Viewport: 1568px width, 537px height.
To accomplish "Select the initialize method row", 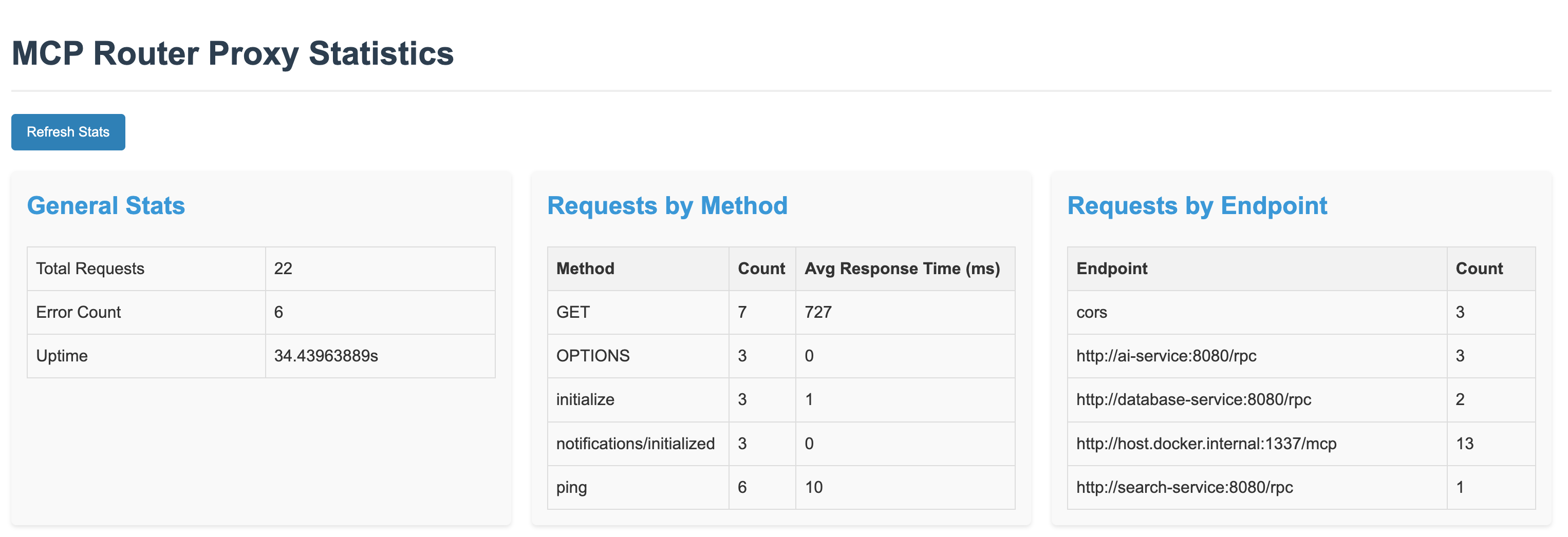I will pyautogui.click(x=585, y=399).
